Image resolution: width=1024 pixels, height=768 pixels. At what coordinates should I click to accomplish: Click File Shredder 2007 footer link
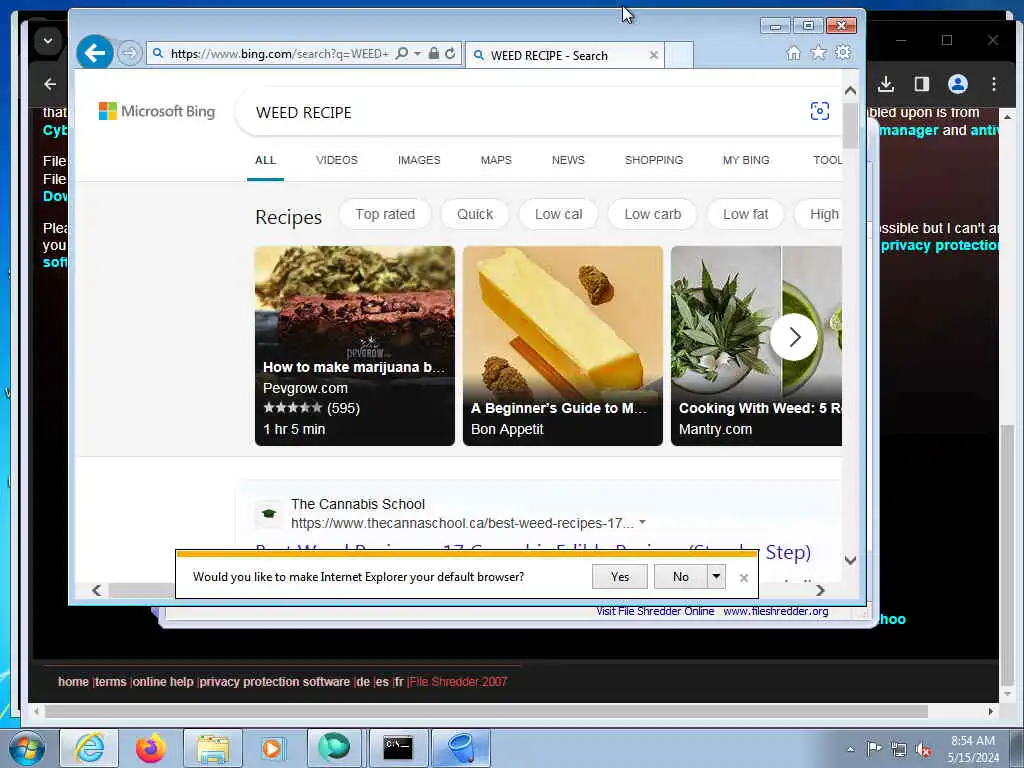(x=458, y=682)
